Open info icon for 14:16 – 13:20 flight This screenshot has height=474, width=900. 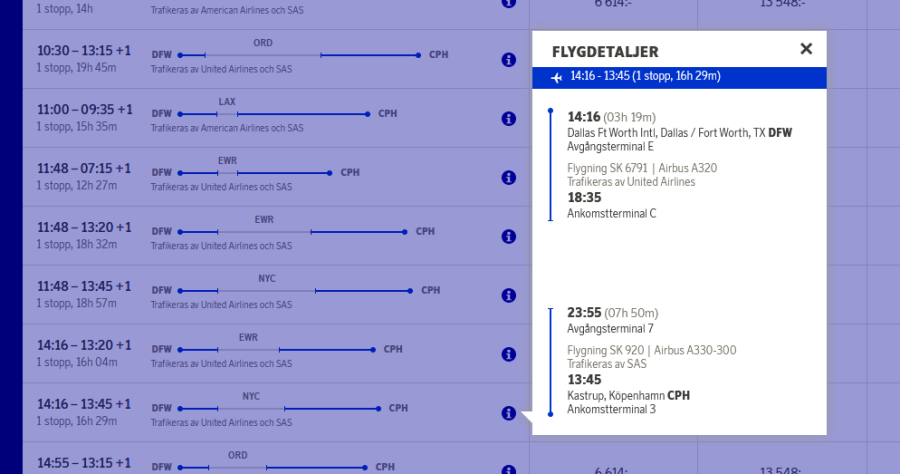coord(508,354)
